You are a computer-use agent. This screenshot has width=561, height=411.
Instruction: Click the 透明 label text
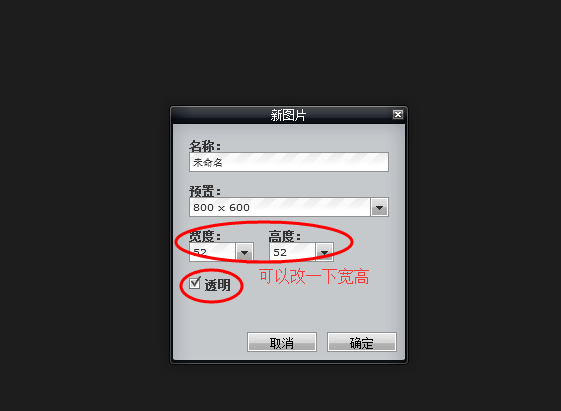pyautogui.click(x=218, y=285)
